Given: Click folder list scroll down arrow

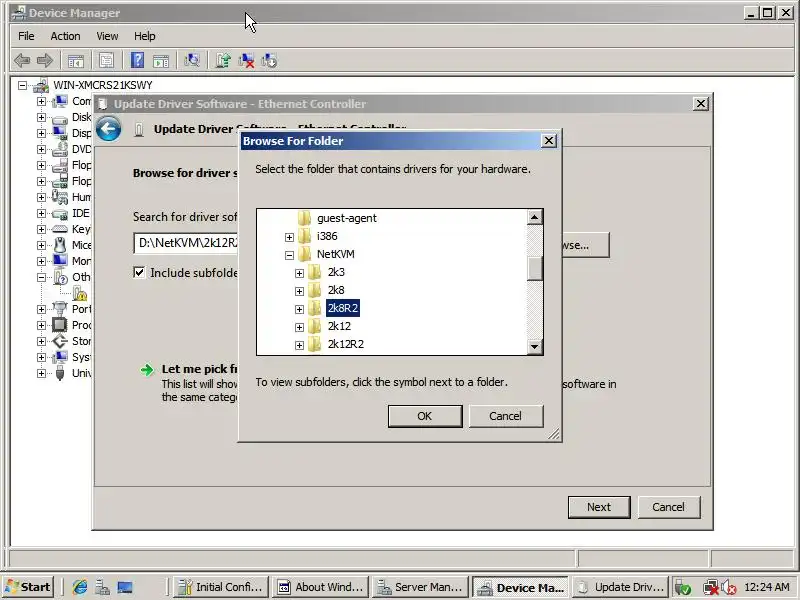Looking at the screenshot, I should pos(534,347).
